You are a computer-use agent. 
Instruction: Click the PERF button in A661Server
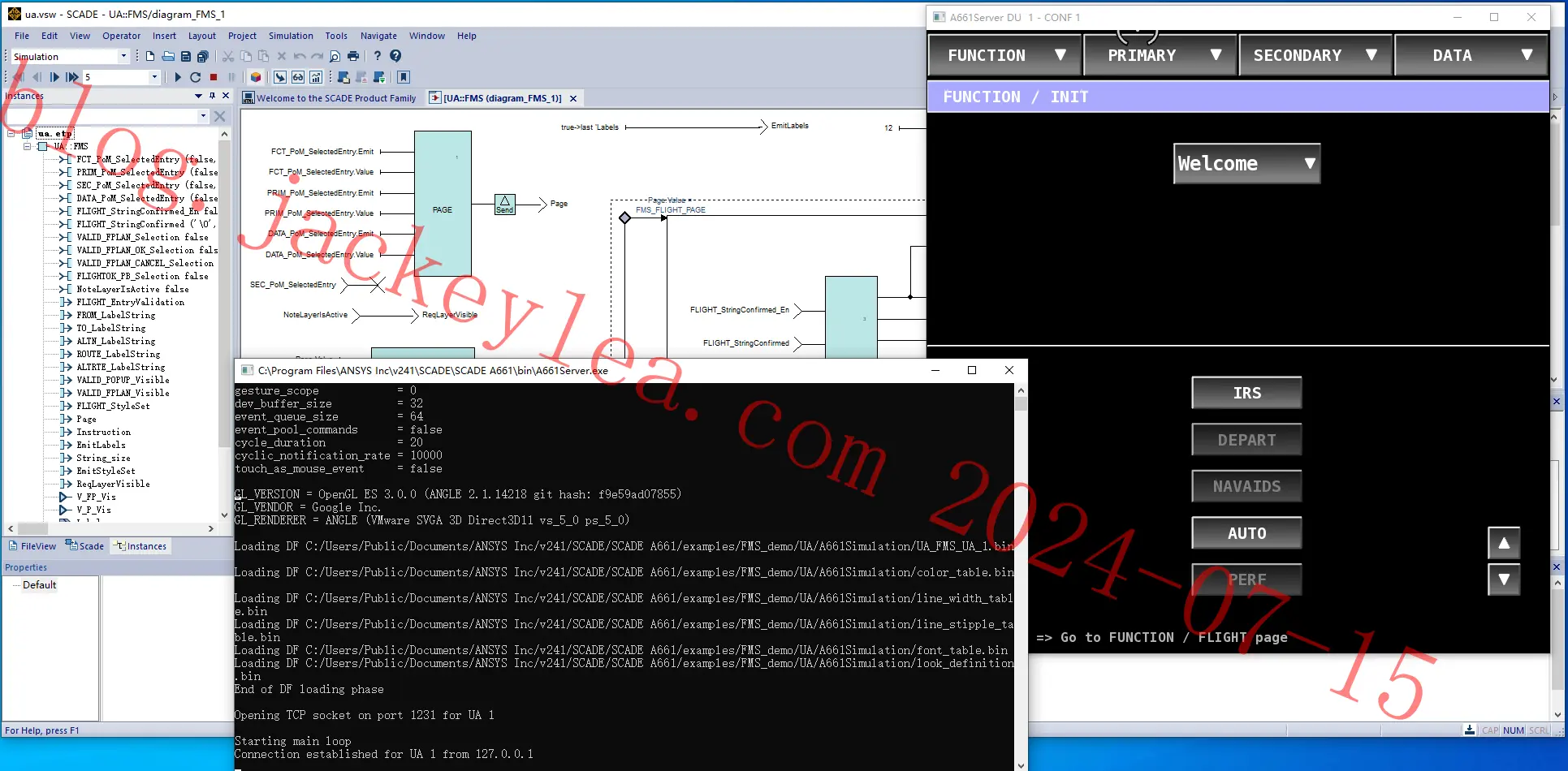[x=1246, y=579]
